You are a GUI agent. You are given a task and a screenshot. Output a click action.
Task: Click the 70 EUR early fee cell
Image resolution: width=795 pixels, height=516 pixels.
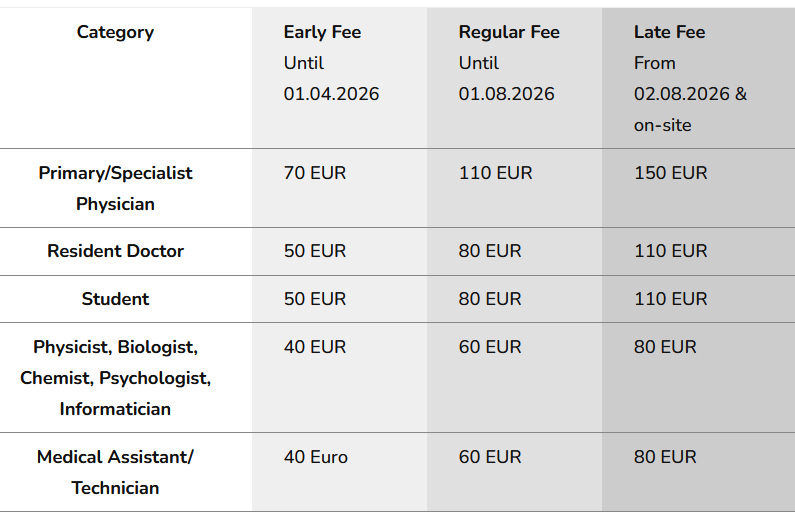click(315, 173)
